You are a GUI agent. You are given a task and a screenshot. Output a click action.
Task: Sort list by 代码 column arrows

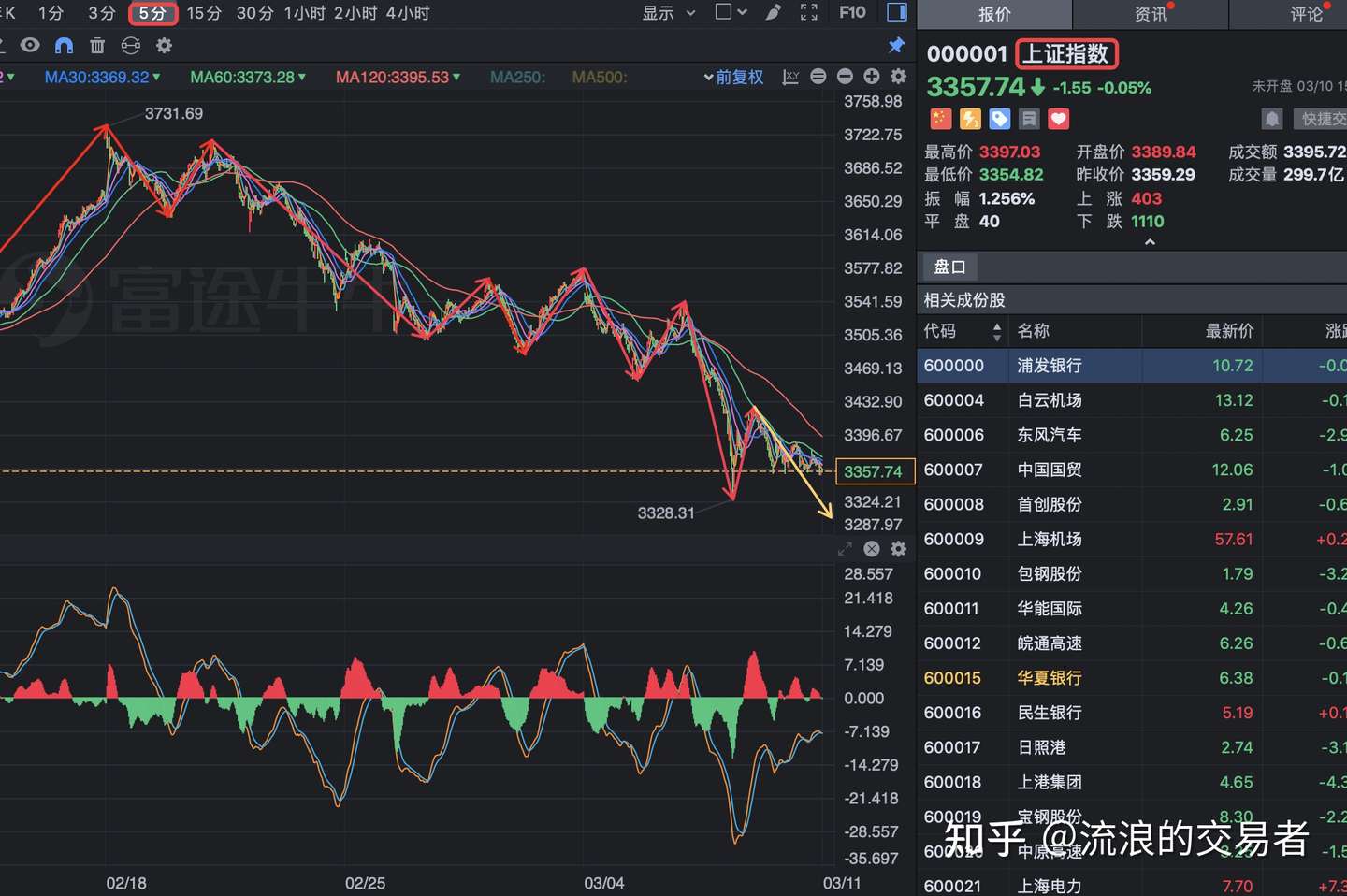(997, 331)
